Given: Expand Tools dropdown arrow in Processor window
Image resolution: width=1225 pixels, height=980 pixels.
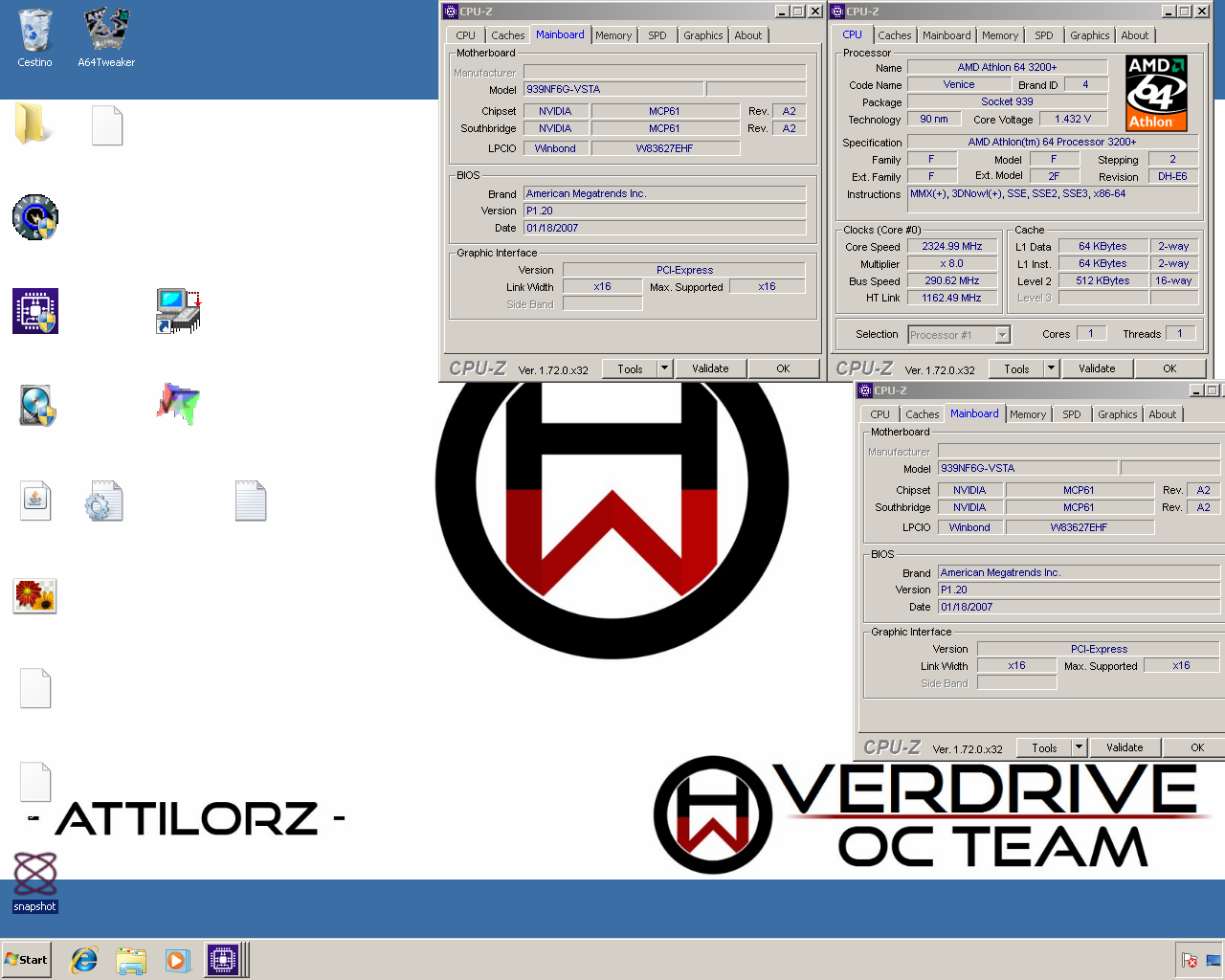Looking at the screenshot, I should [x=1051, y=368].
